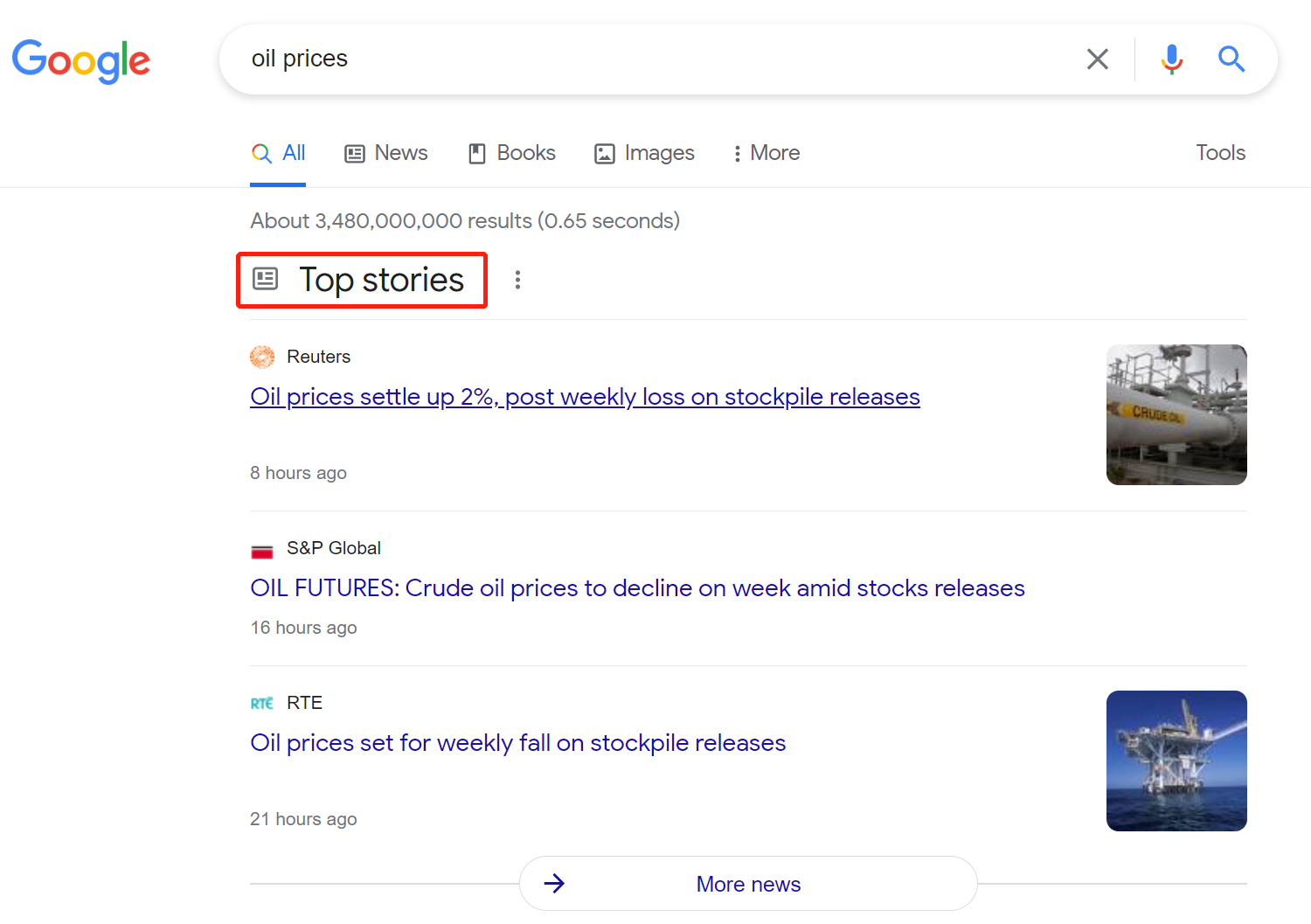Click the S&P Global source logo

coord(262,552)
